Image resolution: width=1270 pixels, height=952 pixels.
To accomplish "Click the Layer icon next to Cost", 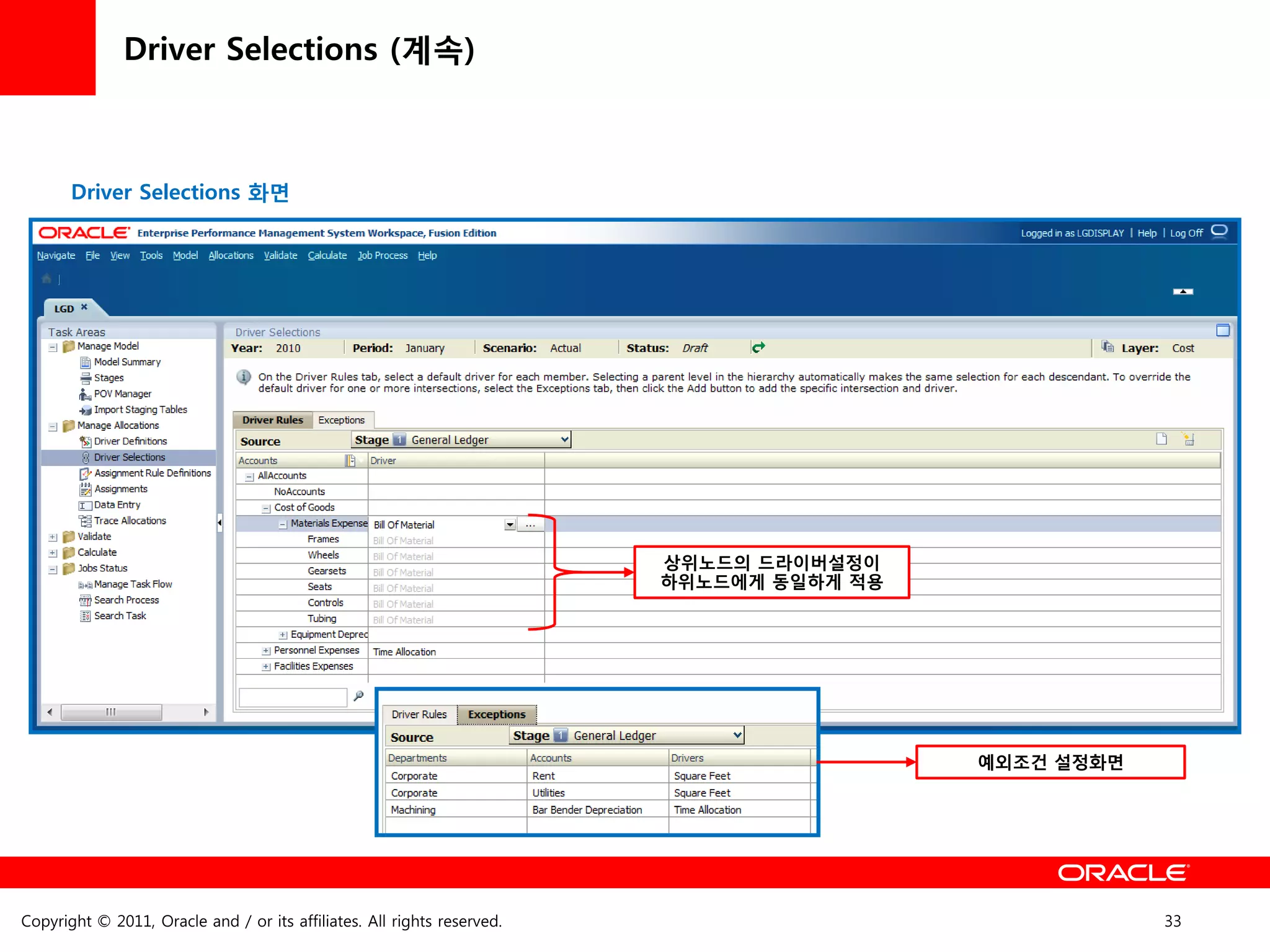I will pos(1107,347).
